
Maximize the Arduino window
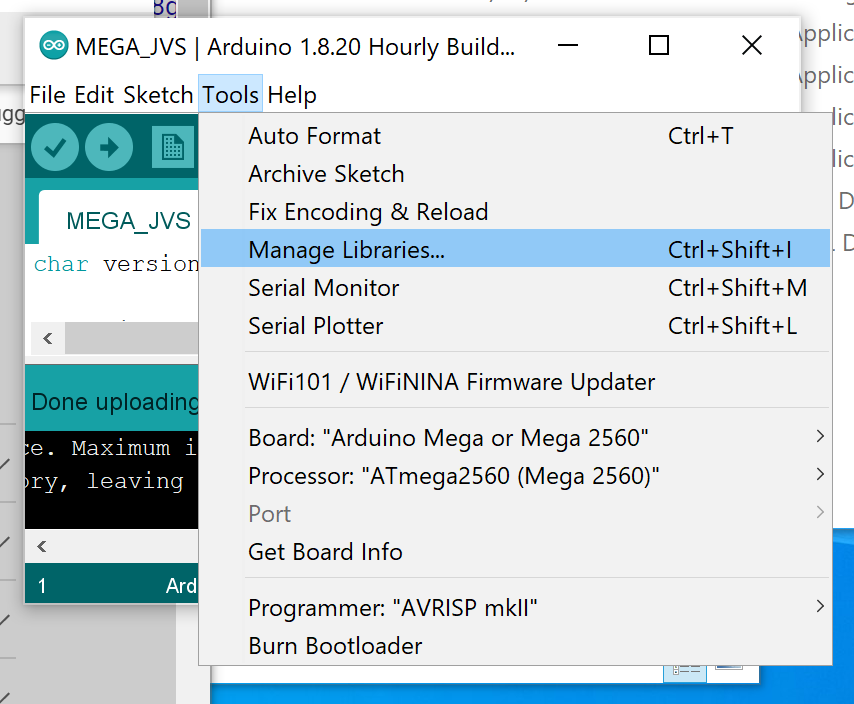(658, 45)
